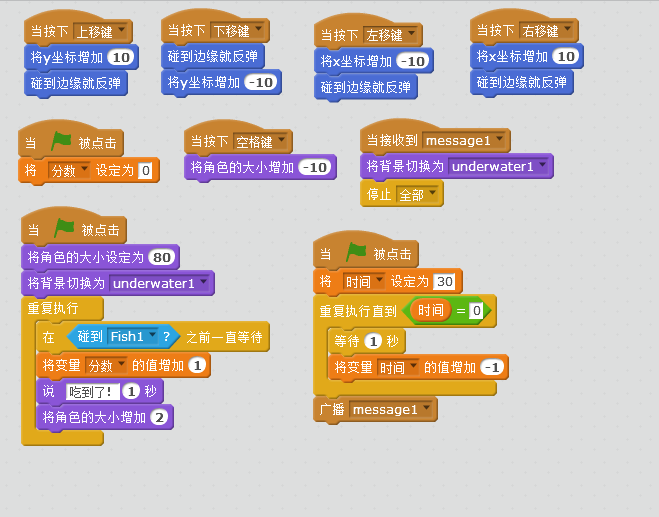659x517 pixels.
Task: Click the -10 value in 左移键 script
Action: [x=413, y=61]
